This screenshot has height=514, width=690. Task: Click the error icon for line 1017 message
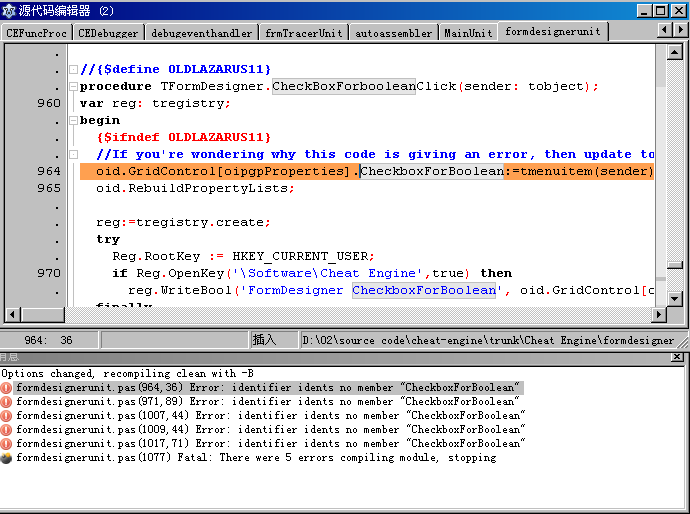6,443
